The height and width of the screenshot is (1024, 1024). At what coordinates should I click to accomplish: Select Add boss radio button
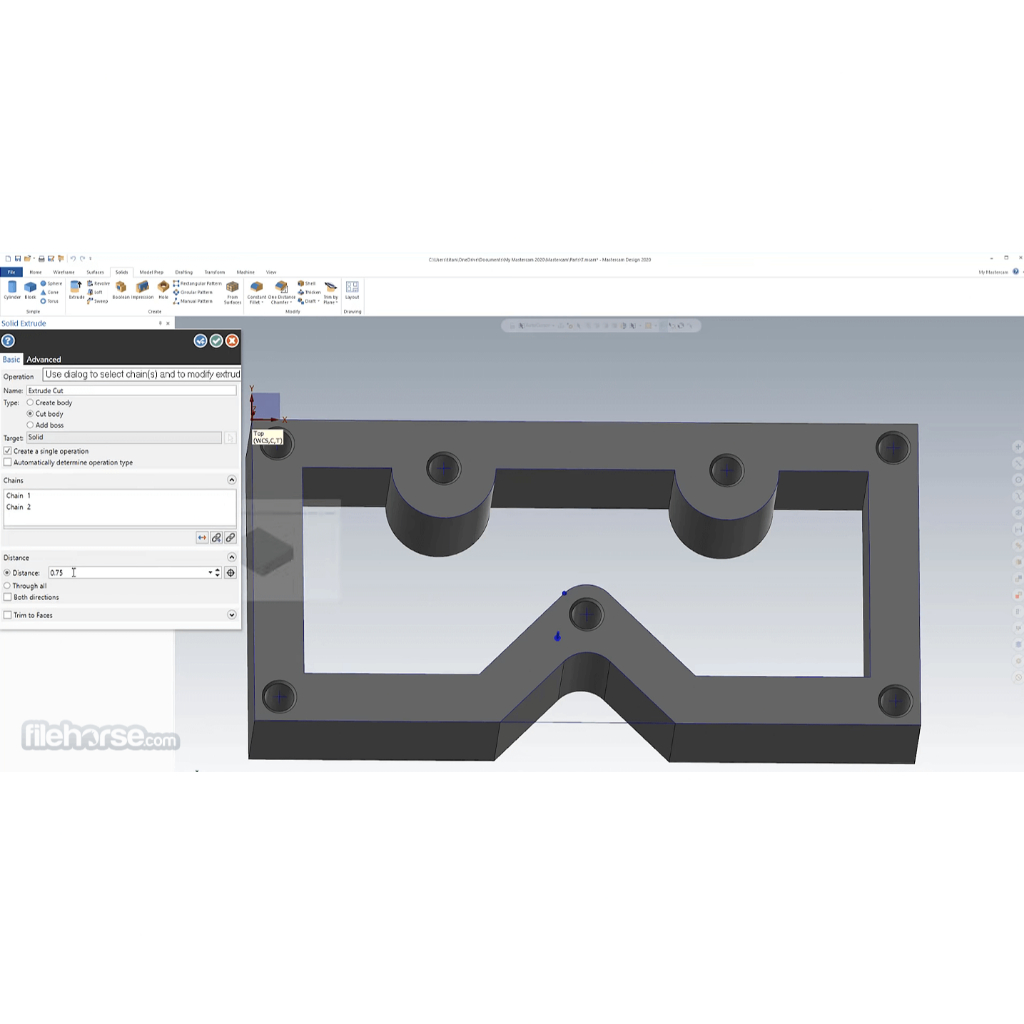[30, 425]
